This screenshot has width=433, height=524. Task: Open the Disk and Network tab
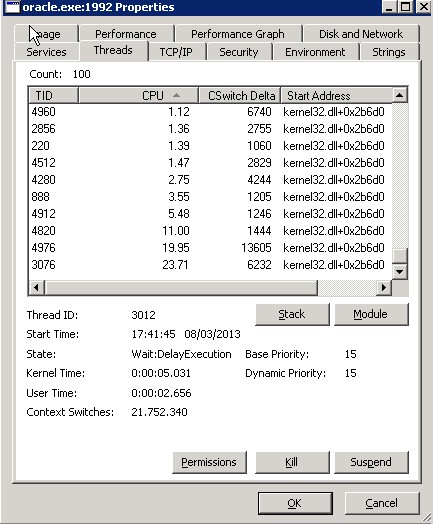coord(361,34)
